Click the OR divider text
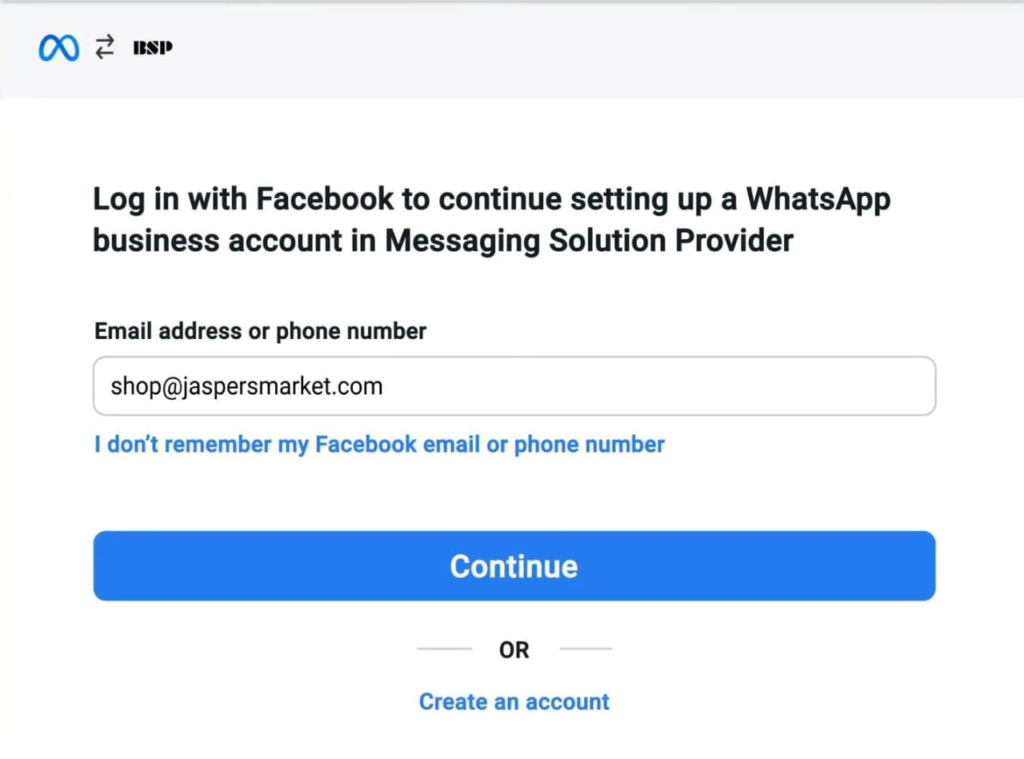The height and width of the screenshot is (759, 1024). [514, 650]
